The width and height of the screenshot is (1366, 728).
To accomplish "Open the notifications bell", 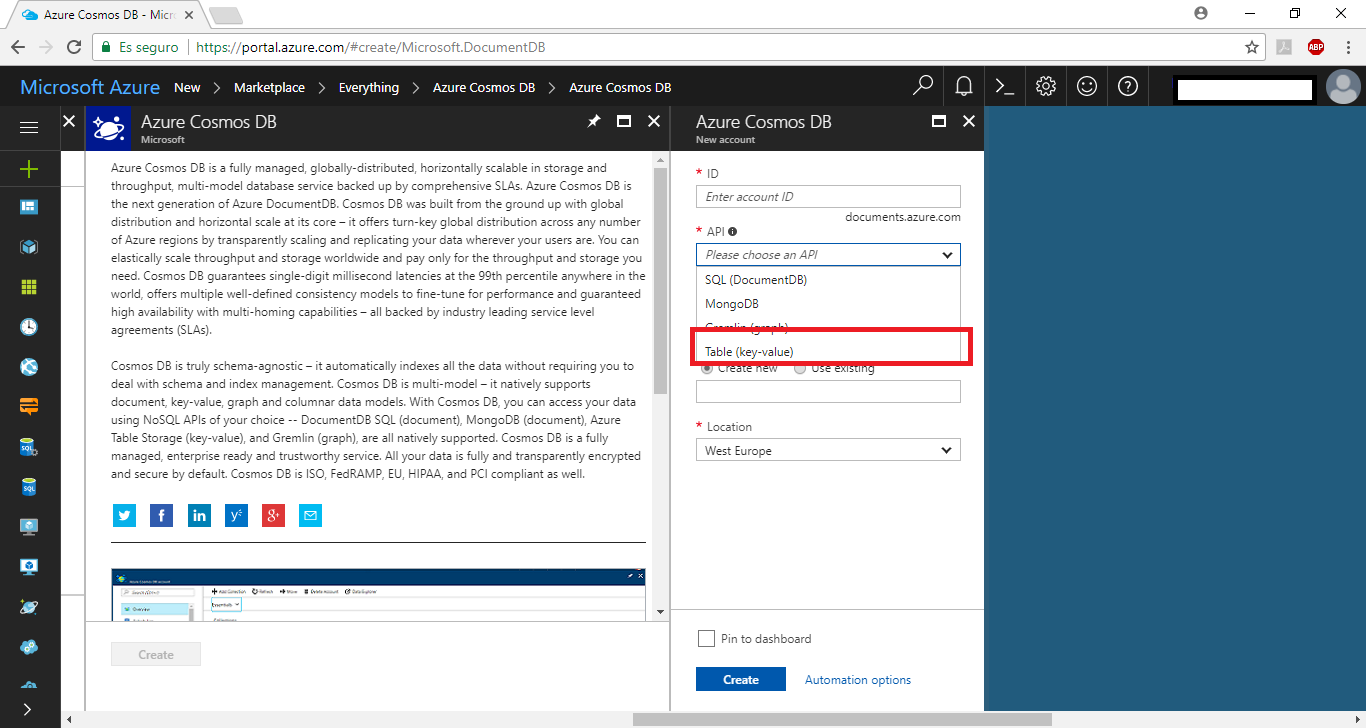I will (963, 86).
